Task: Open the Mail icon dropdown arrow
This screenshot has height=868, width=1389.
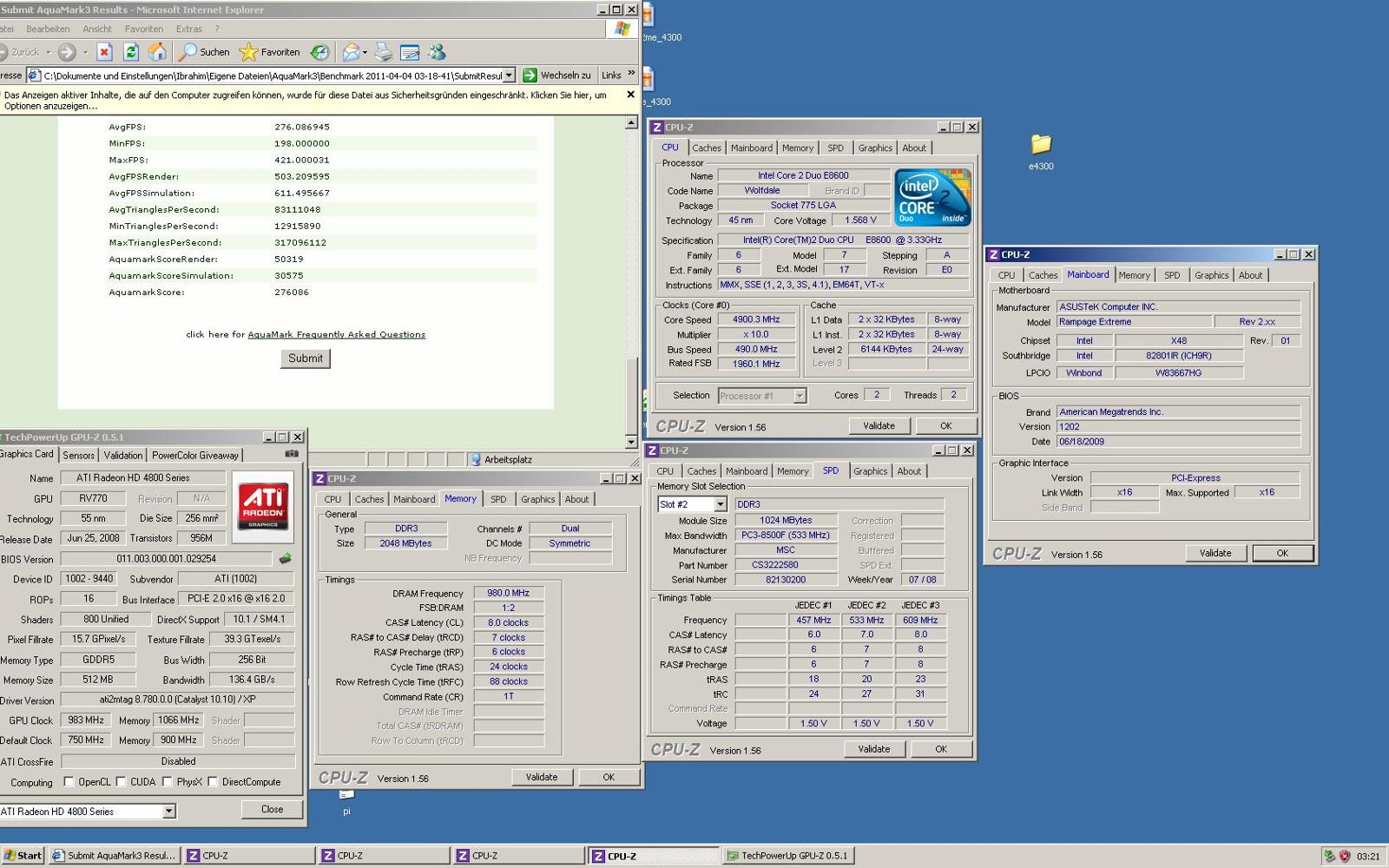Action: [x=365, y=52]
